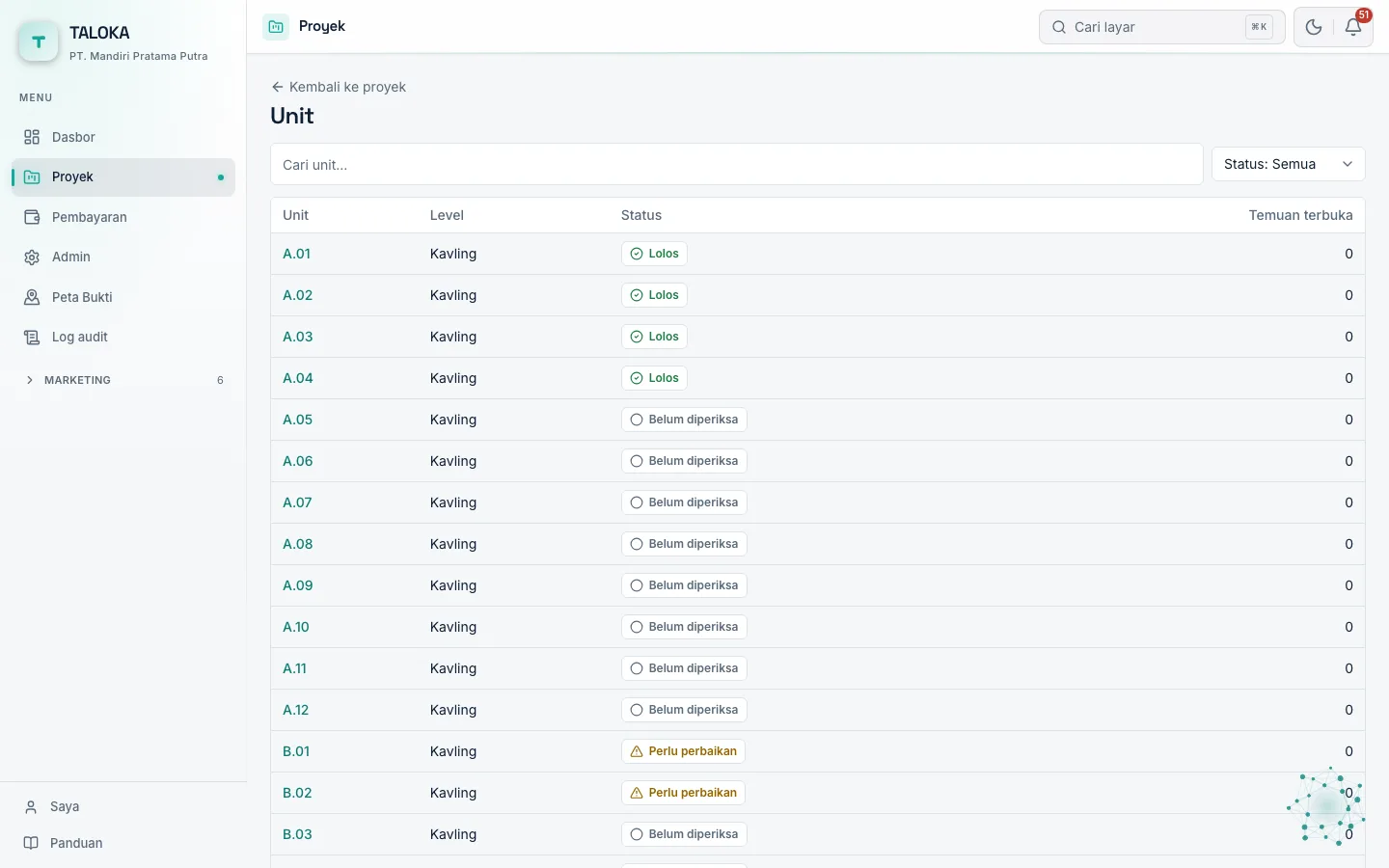Viewport: 1389px width, 868px height.
Task: Open unit A.09 link
Action: (x=297, y=585)
